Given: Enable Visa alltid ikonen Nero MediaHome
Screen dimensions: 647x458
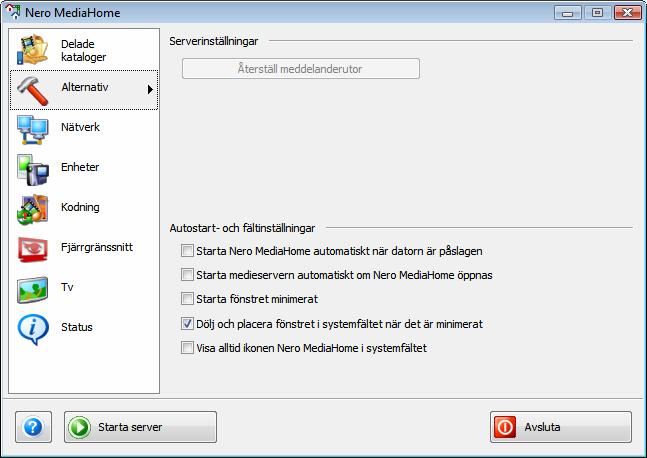Looking at the screenshot, I should tap(187, 347).
